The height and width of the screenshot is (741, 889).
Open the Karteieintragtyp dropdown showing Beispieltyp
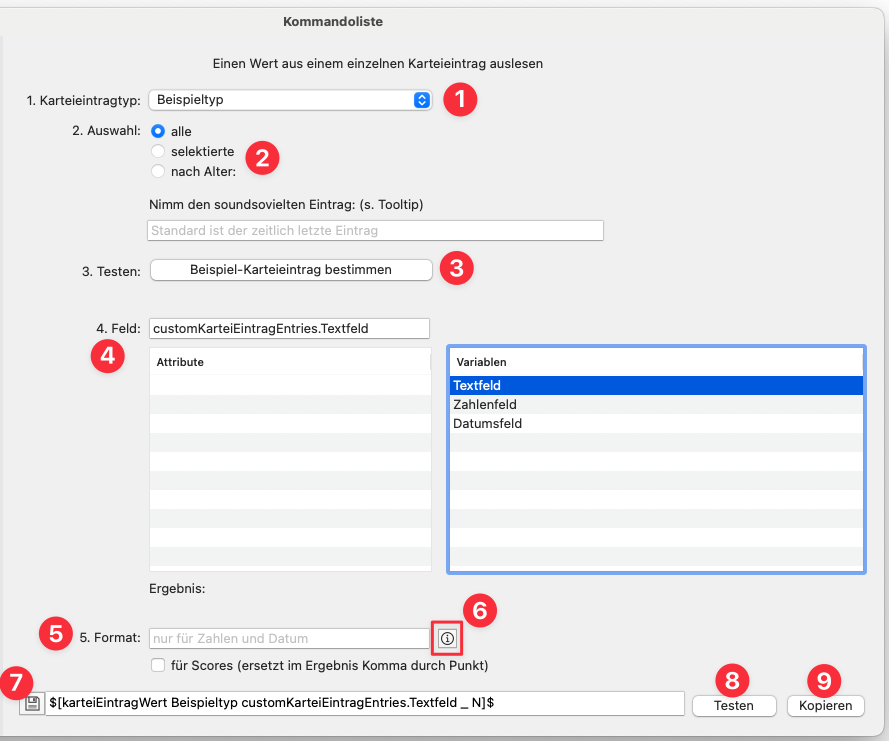tap(290, 100)
